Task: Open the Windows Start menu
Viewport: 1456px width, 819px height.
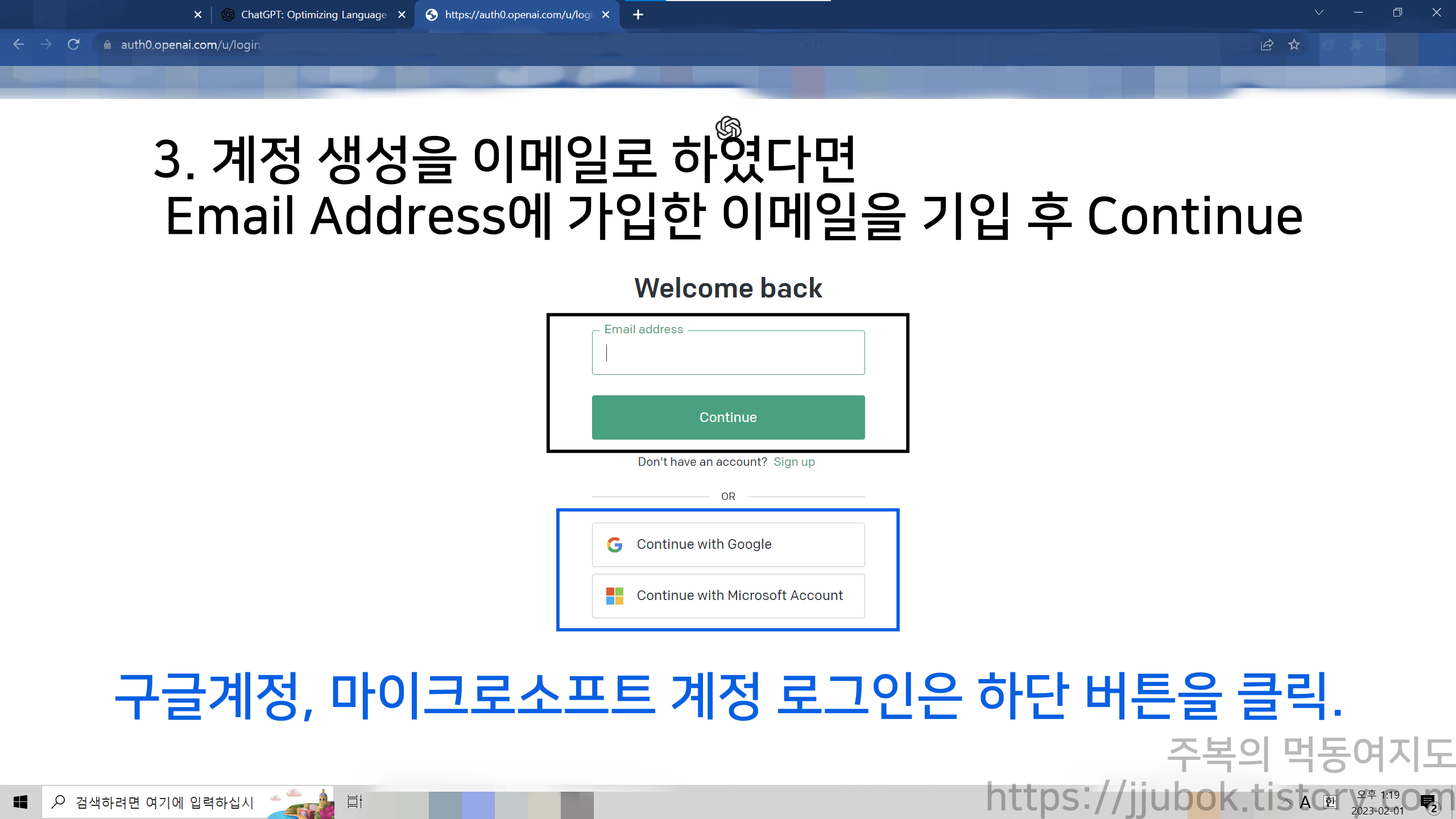Action: 22,803
